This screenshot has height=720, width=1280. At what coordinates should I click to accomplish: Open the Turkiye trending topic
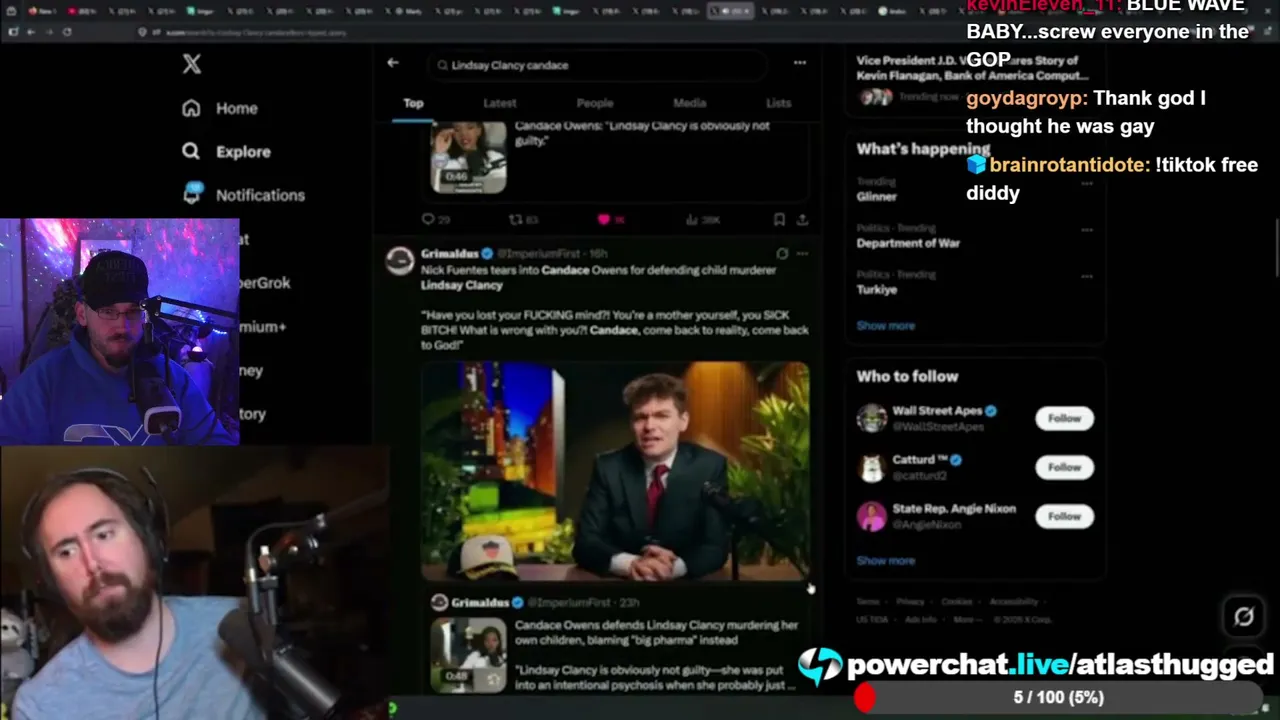[x=876, y=289]
